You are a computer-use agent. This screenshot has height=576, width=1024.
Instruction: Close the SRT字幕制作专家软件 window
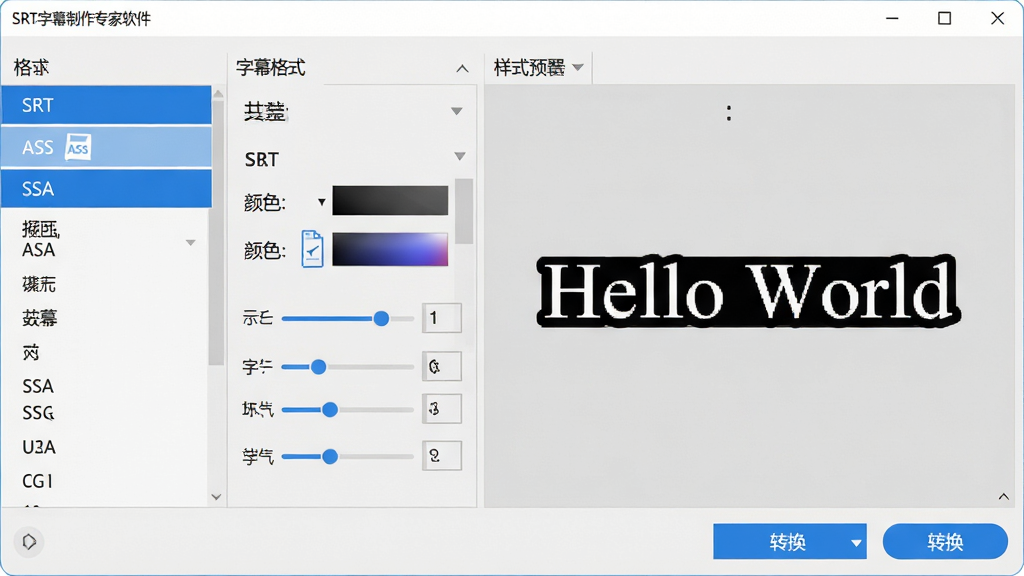click(x=997, y=18)
